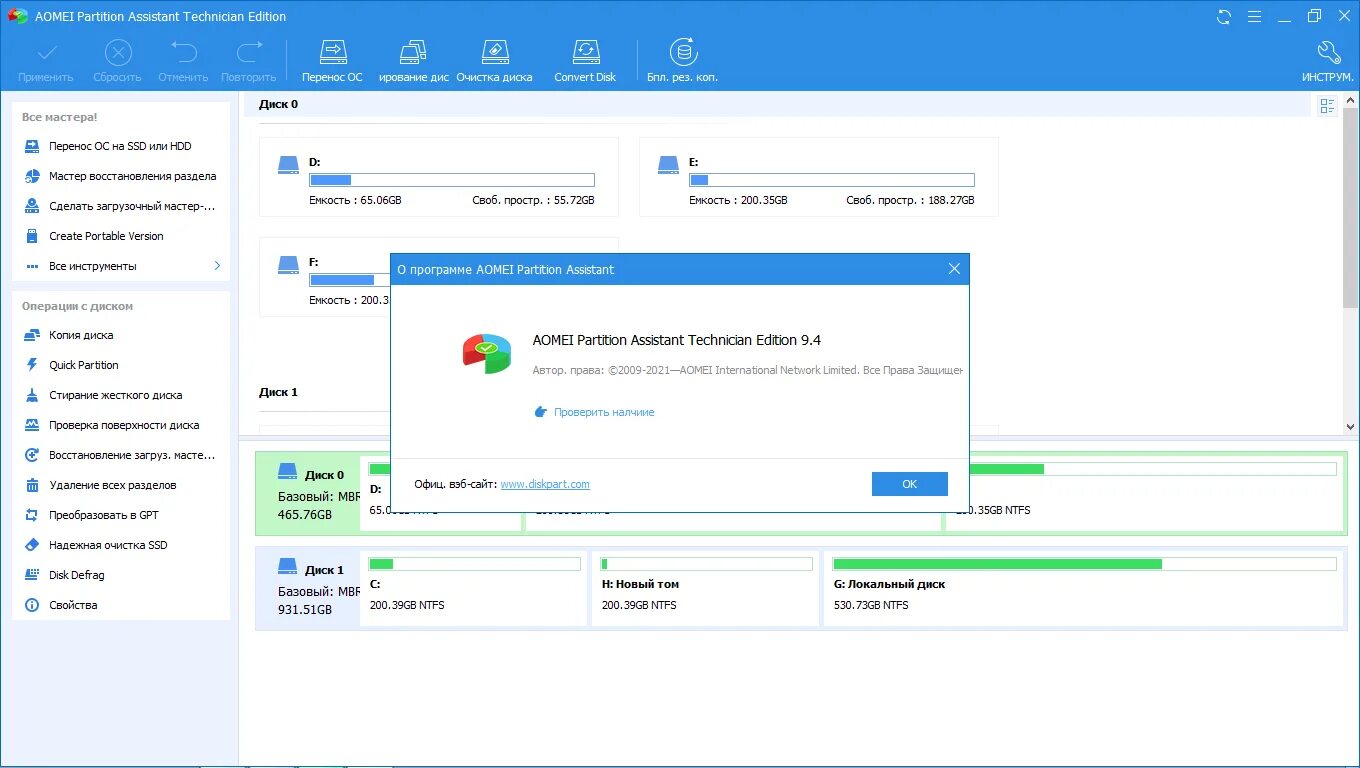Image resolution: width=1360 pixels, height=768 pixels.
Task: Click Проверить наличие update link
Action: click(x=604, y=412)
